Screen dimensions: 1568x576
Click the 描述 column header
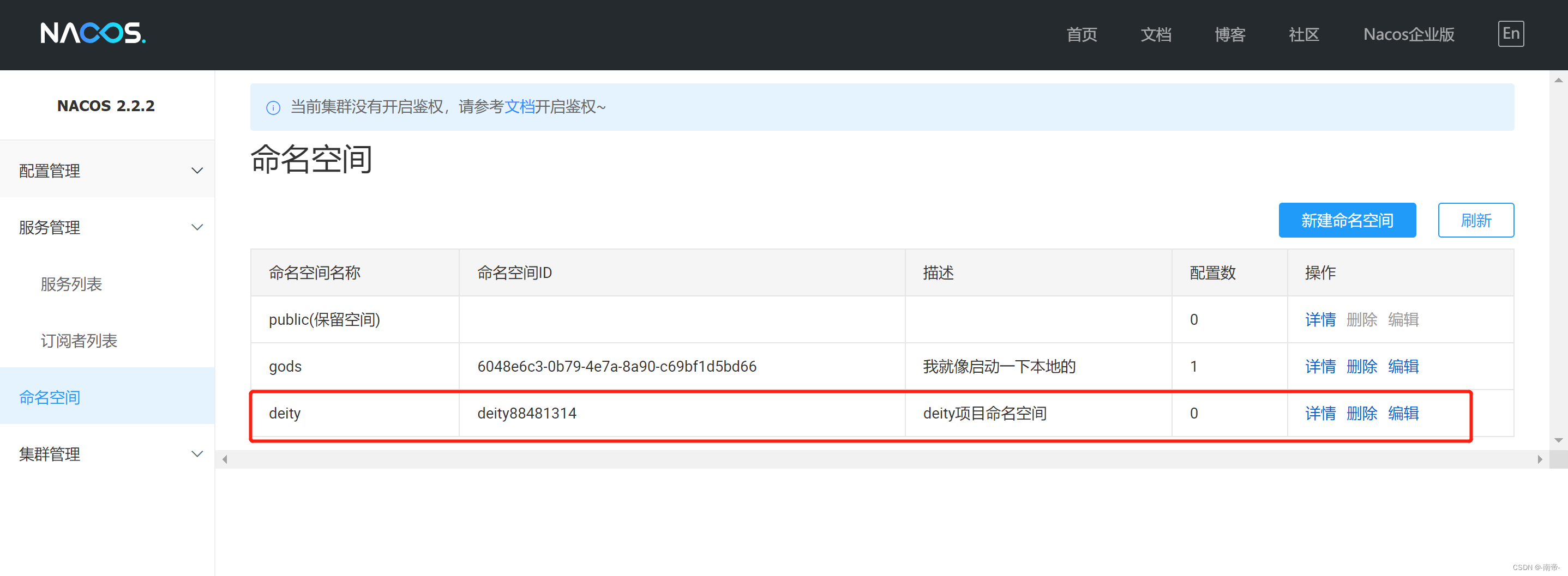point(1038,272)
